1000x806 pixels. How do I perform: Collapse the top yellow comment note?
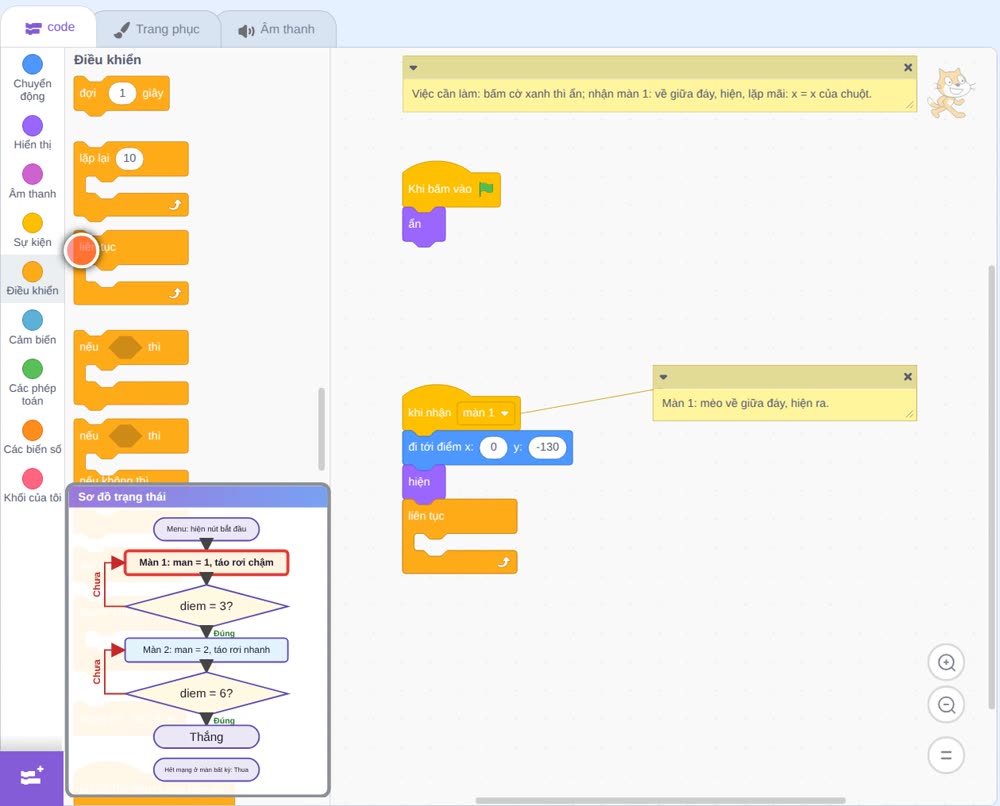tap(413, 68)
